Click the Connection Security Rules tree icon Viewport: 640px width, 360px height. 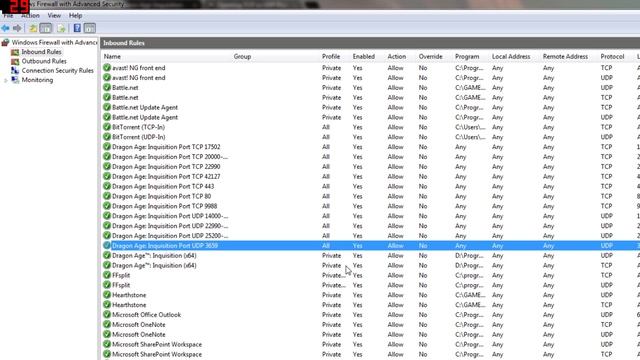coord(15,71)
